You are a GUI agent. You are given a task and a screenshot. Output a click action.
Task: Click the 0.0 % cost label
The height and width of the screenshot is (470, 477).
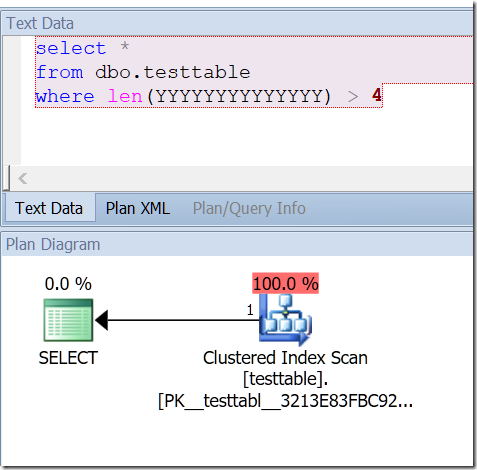pos(68,284)
